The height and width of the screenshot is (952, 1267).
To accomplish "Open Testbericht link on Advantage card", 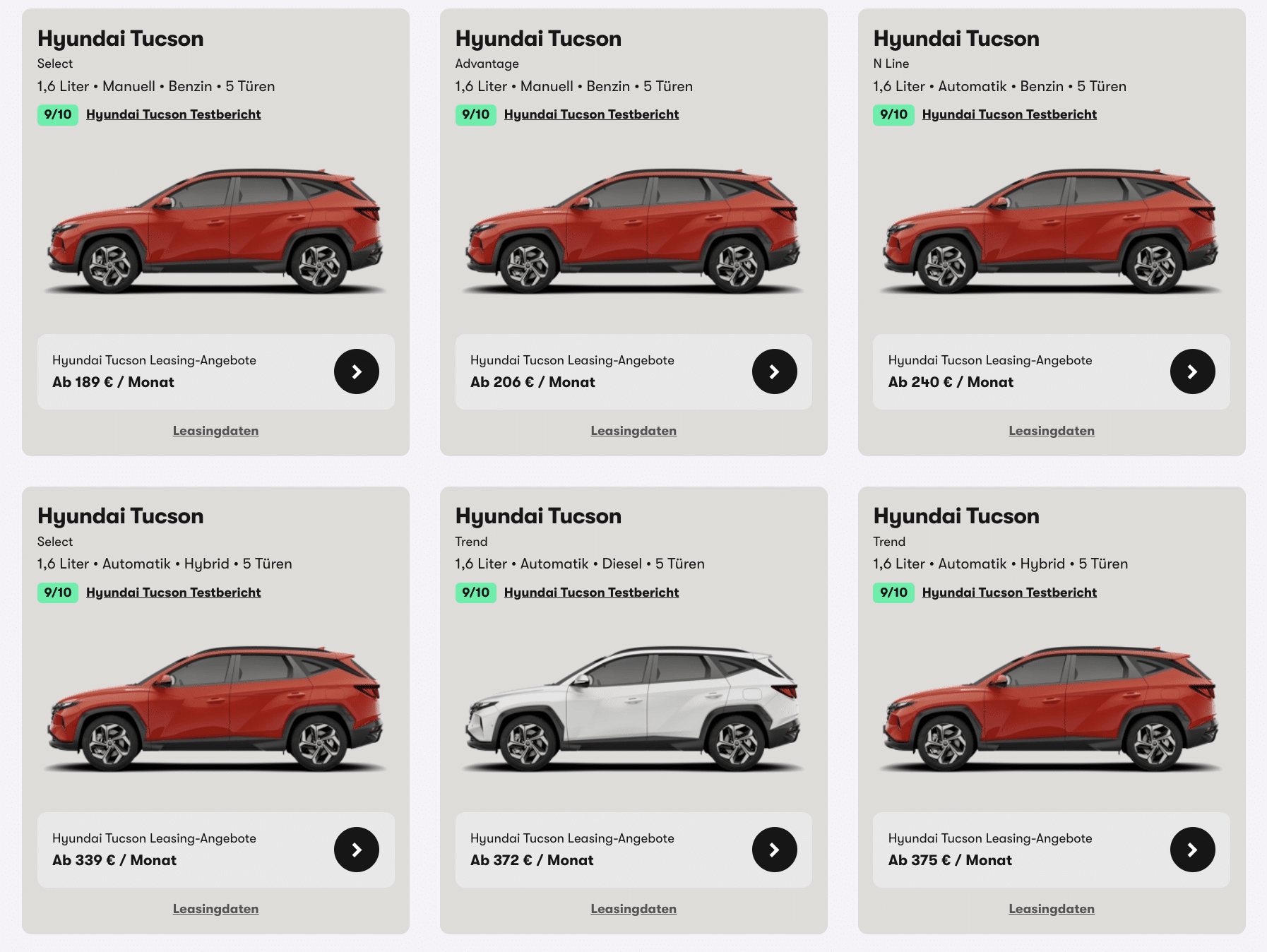I will click(591, 114).
